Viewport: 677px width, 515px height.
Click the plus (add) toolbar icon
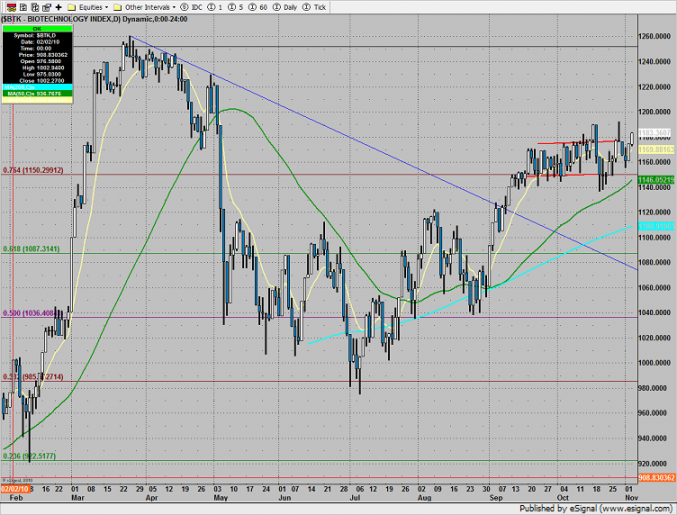click(x=59, y=7)
